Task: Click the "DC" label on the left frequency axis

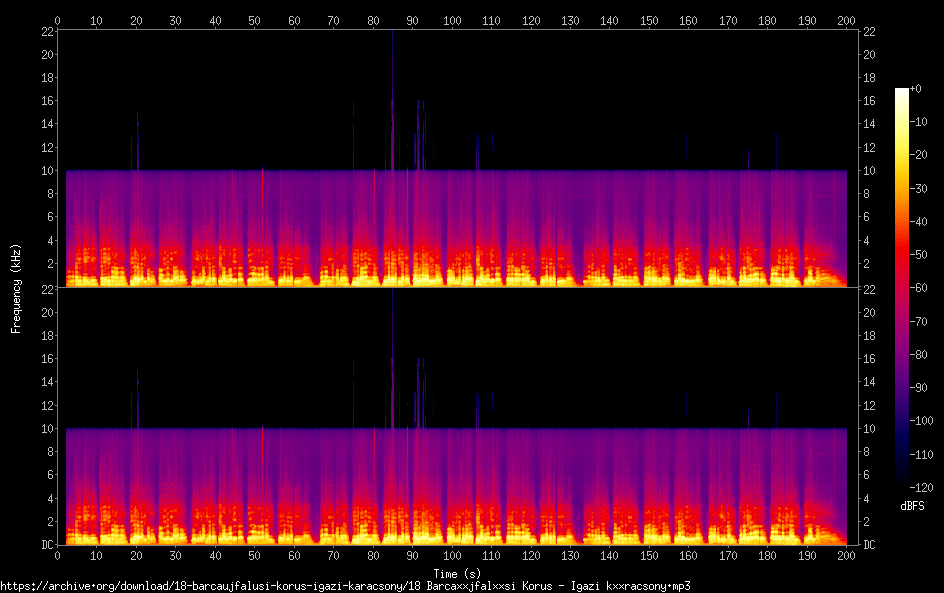Action: [x=47, y=545]
